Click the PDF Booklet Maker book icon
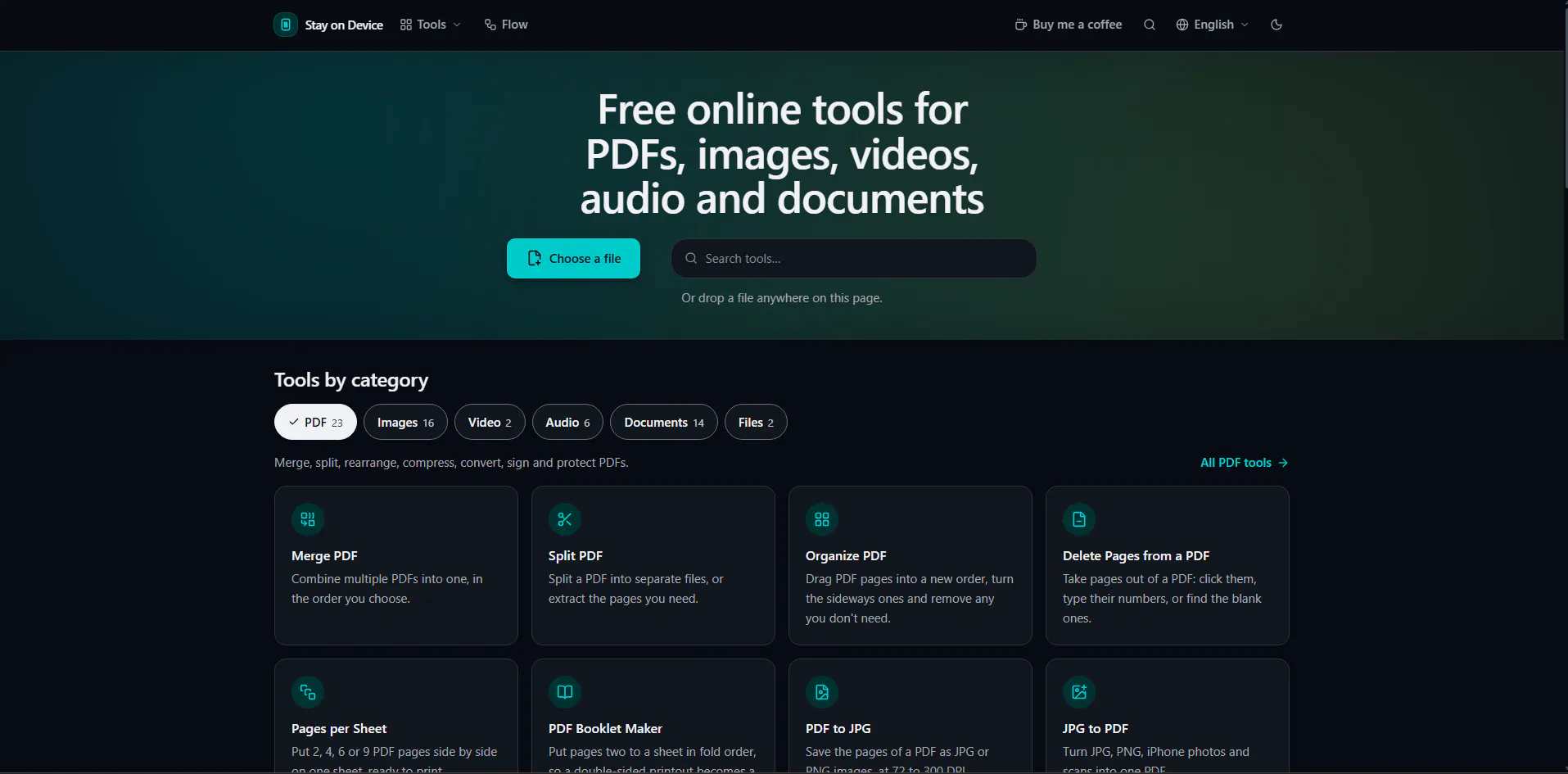This screenshot has width=1568, height=774. coord(565,692)
